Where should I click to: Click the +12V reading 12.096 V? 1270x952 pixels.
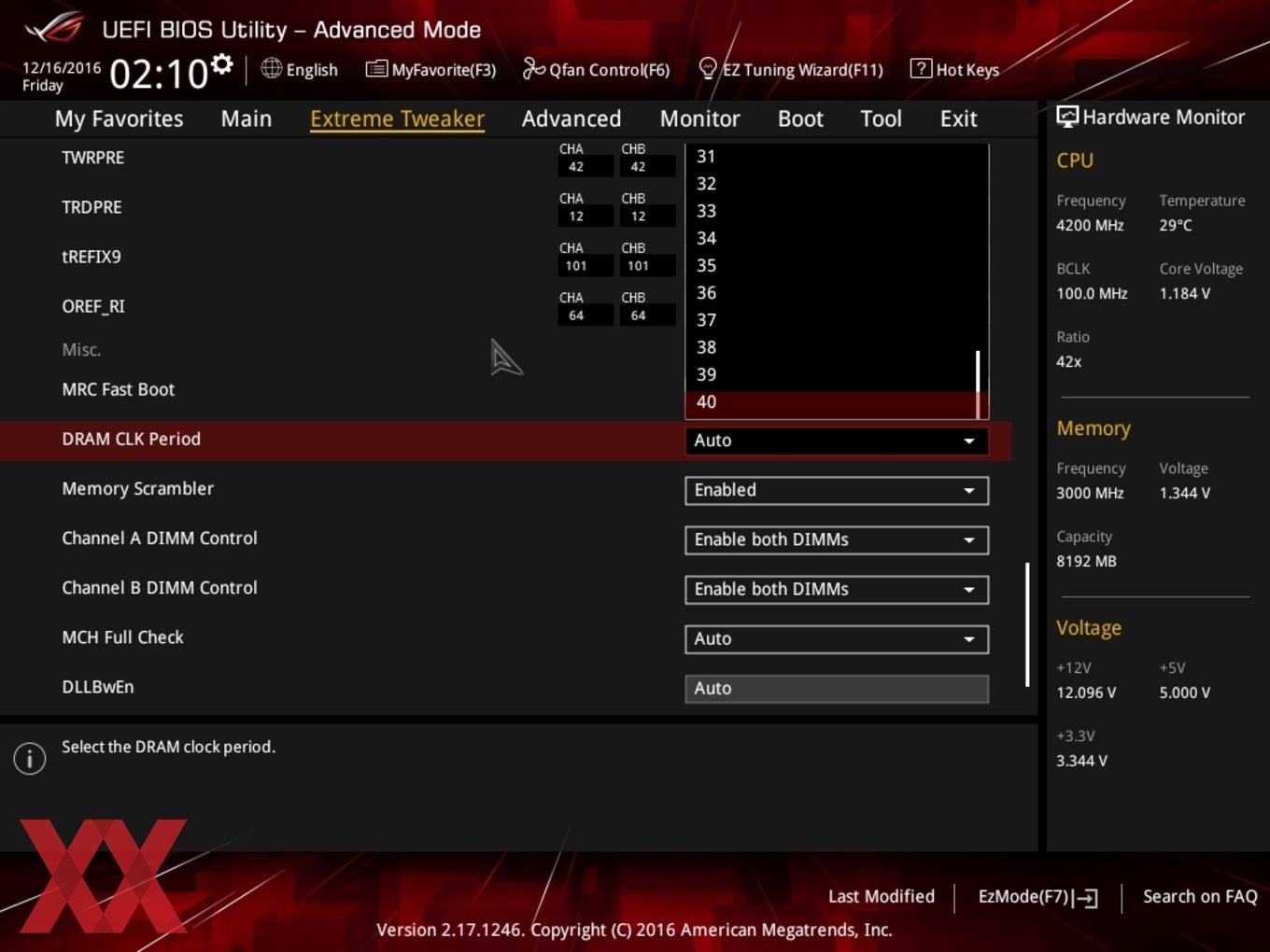pyautogui.click(x=1085, y=693)
